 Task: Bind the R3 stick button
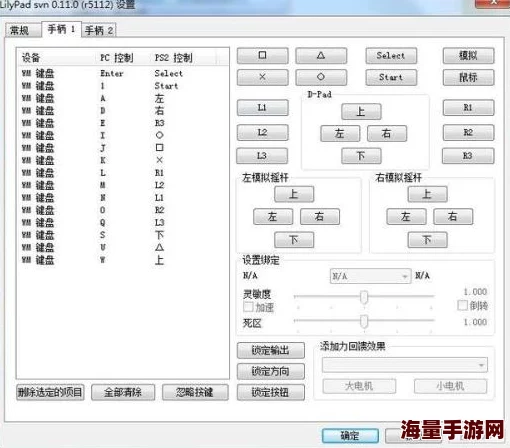point(468,156)
